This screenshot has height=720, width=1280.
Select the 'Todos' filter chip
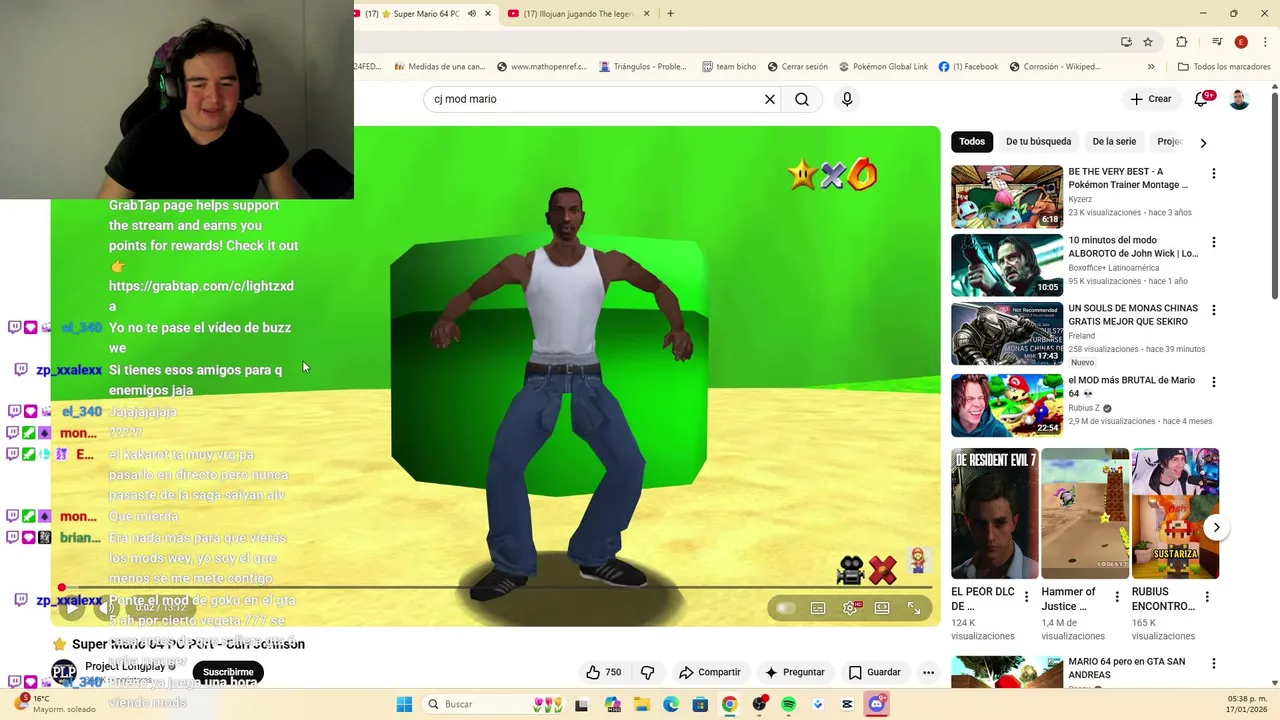(x=972, y=142)
